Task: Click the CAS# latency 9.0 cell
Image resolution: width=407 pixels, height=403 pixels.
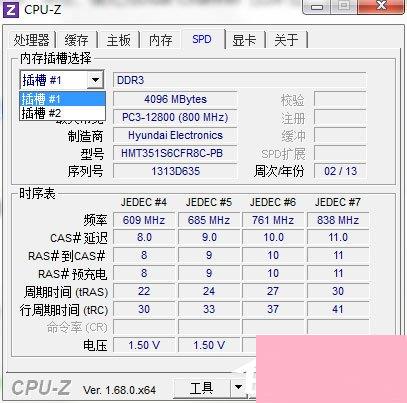Action: point(209,237)
